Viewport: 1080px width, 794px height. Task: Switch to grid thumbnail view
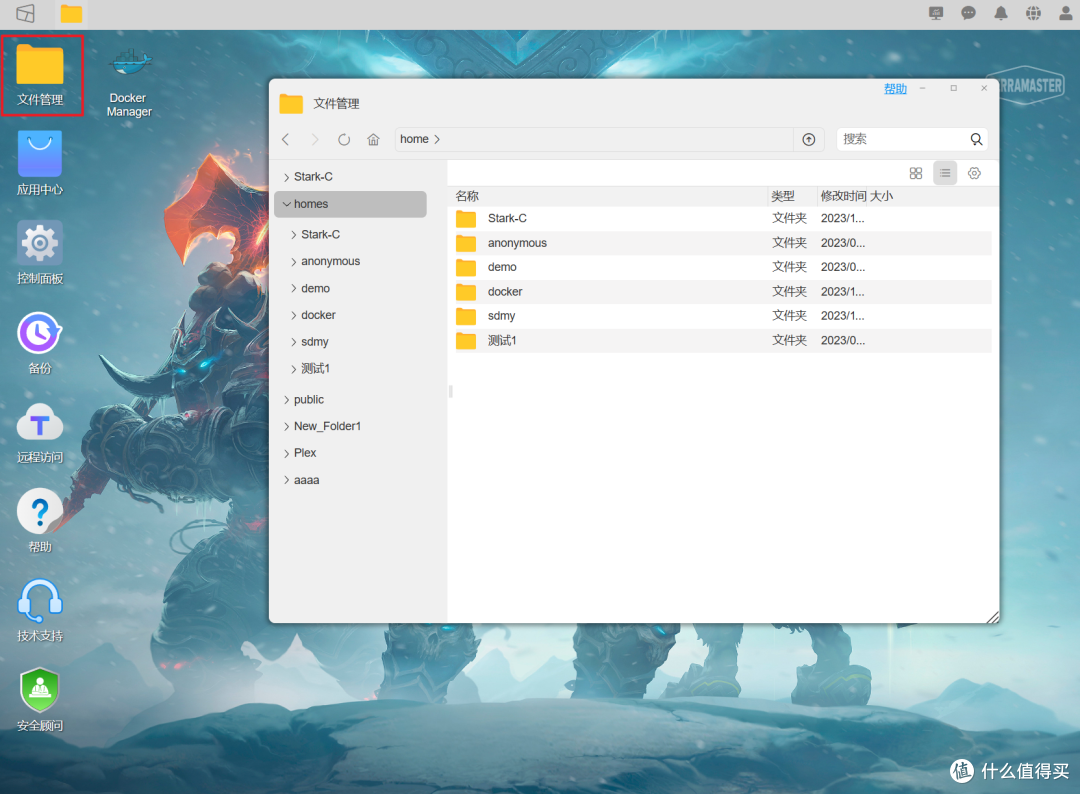915,174
